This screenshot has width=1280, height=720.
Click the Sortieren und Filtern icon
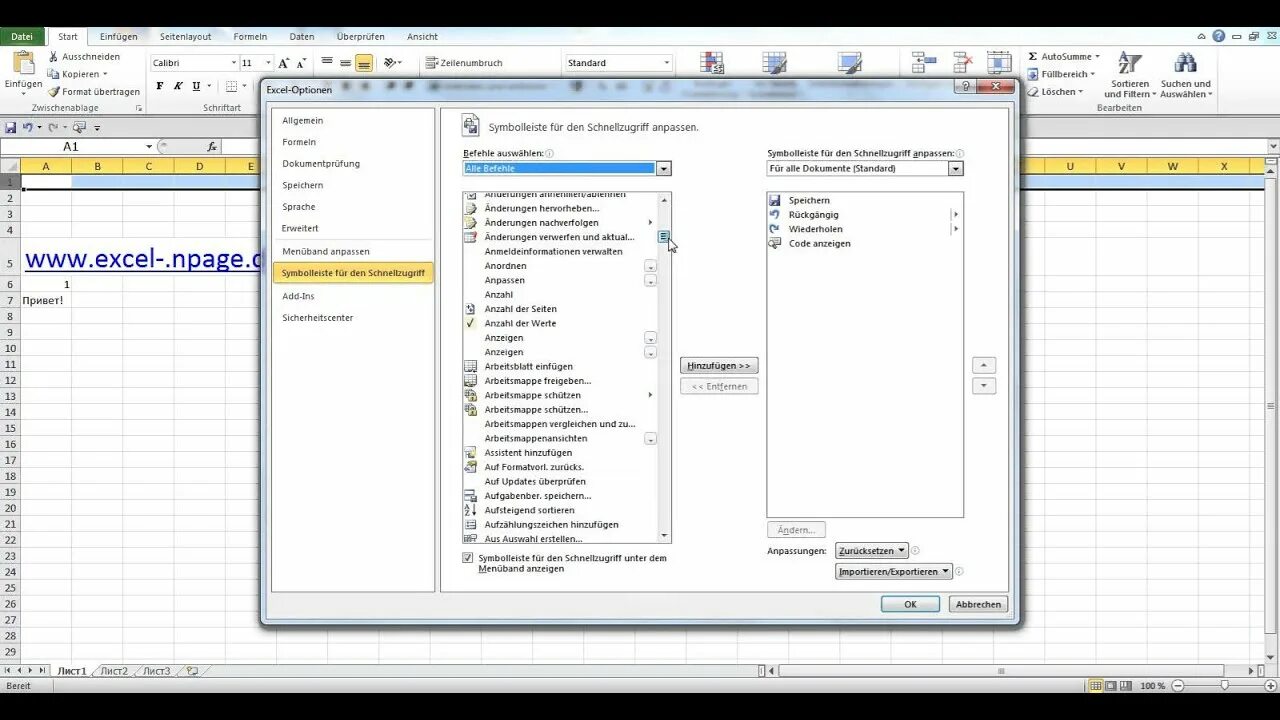coord(1130,63)
